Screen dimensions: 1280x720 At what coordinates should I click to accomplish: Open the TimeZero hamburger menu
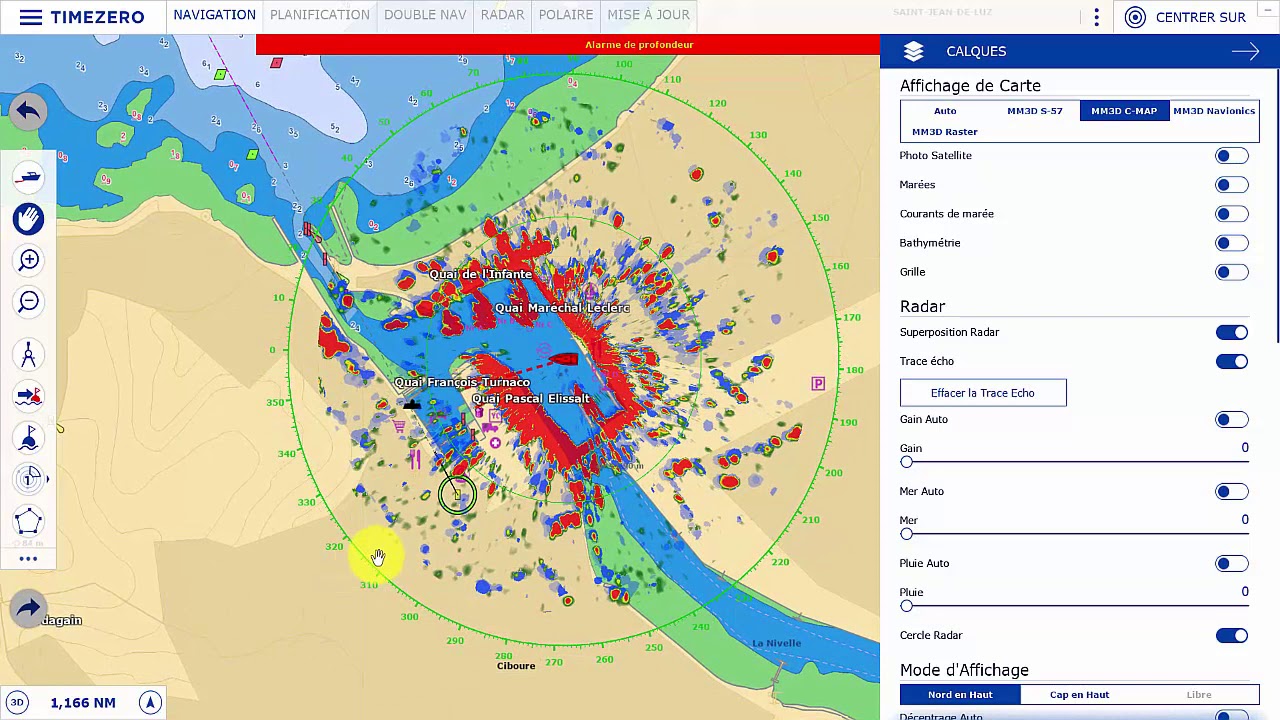[x=30, y=17]
